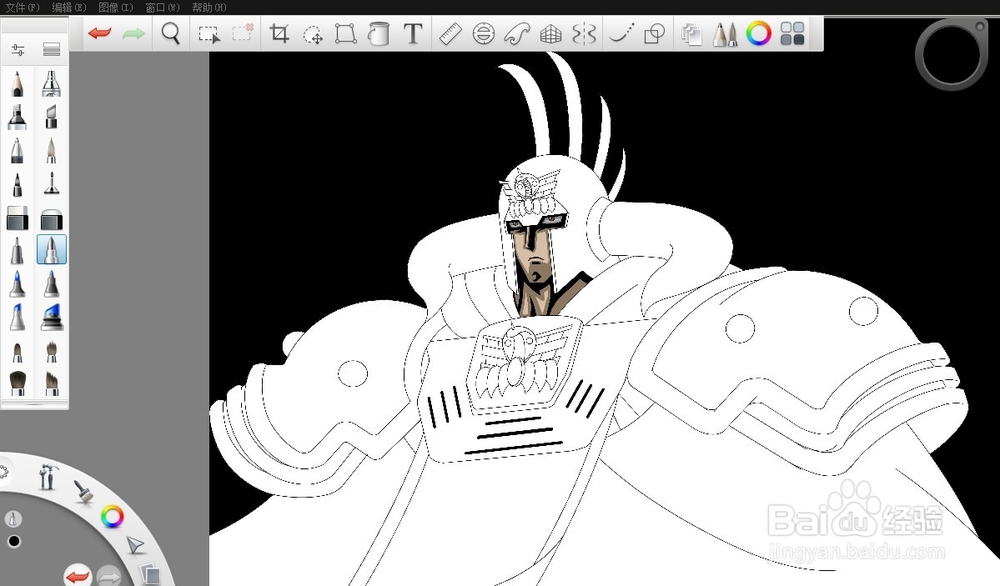Open the 编辑(E) menu
Image resolution: width=1000 pixels, height=586 pixels.
69,7
